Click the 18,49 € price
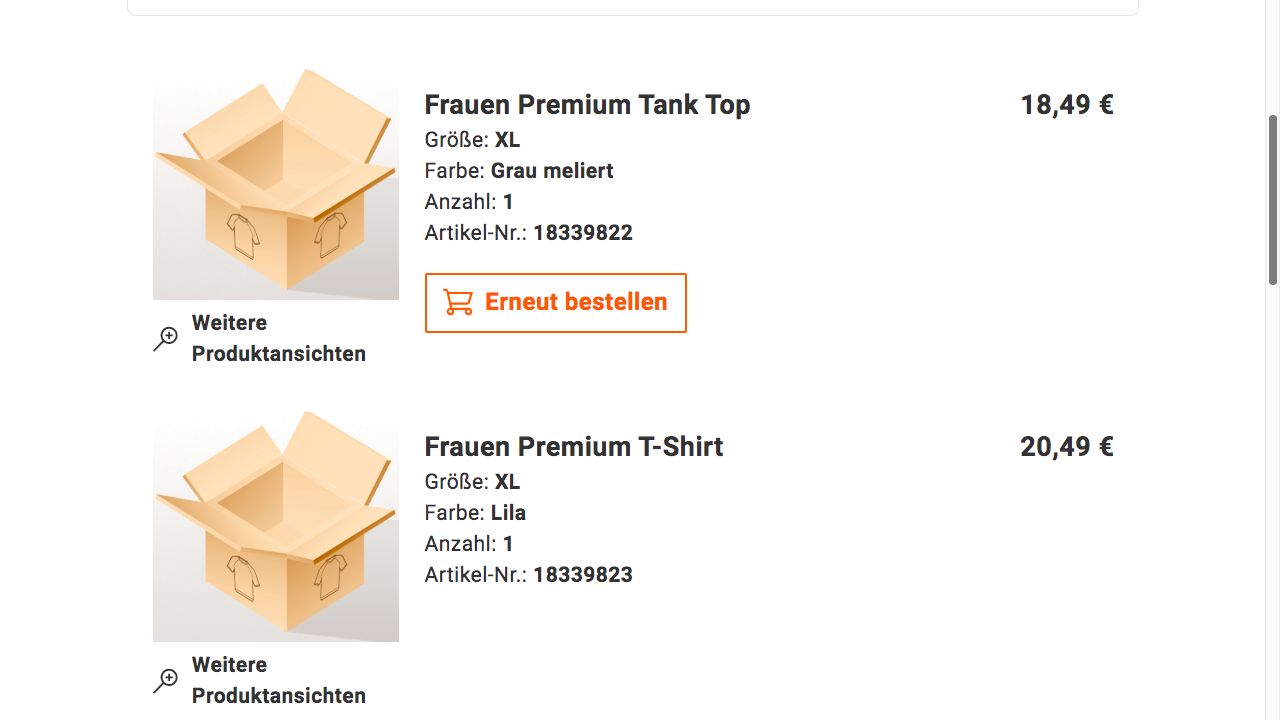1280x720 pixels. (1066, 105)
